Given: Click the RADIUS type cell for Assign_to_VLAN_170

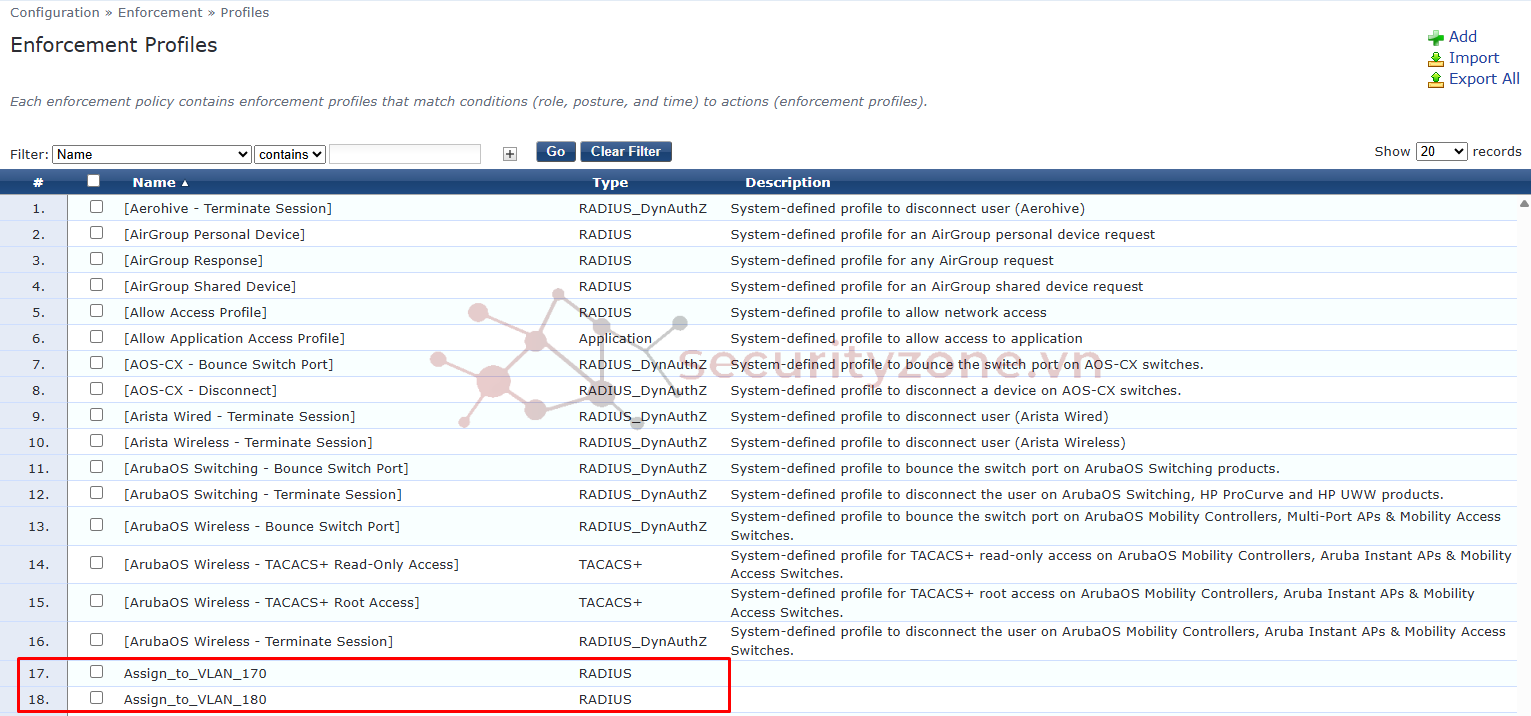Looking at the screenshot, I should (605, 674).
